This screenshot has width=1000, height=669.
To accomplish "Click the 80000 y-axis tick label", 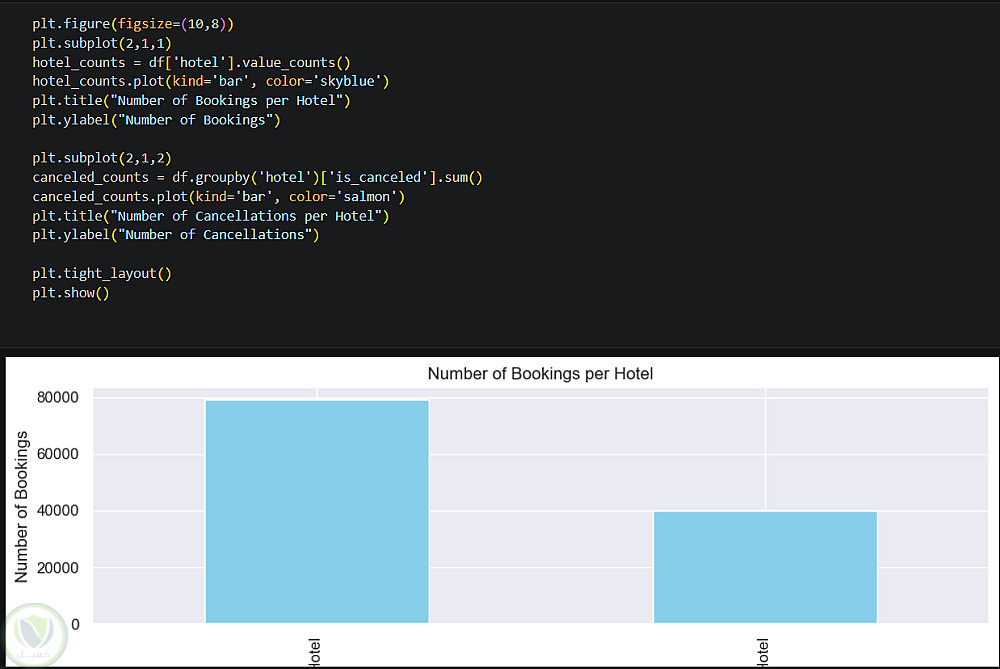I will tap(57, 398).
